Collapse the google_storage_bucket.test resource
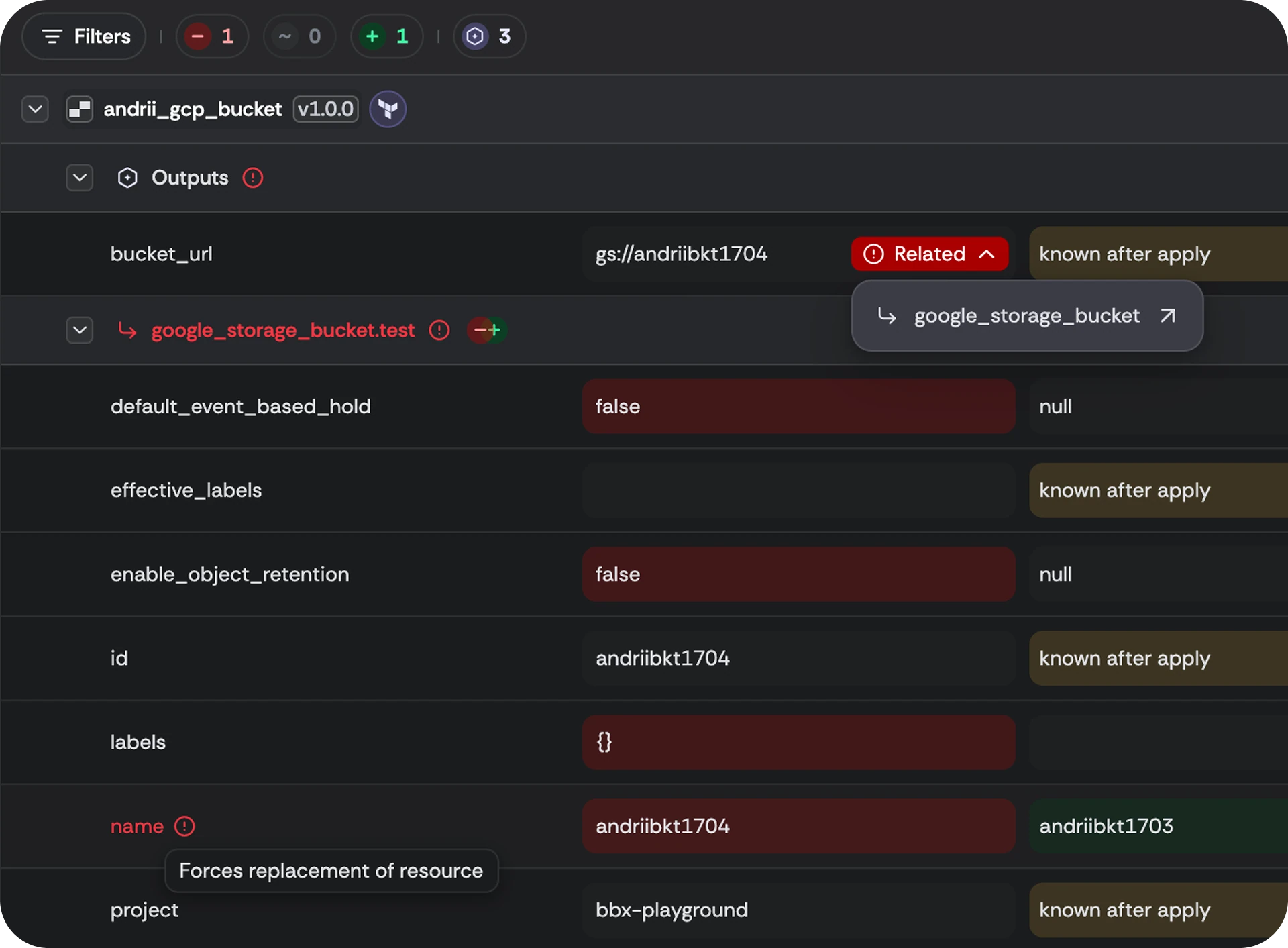Viewport: 1288px width, 948px height. tap(79, 330)
